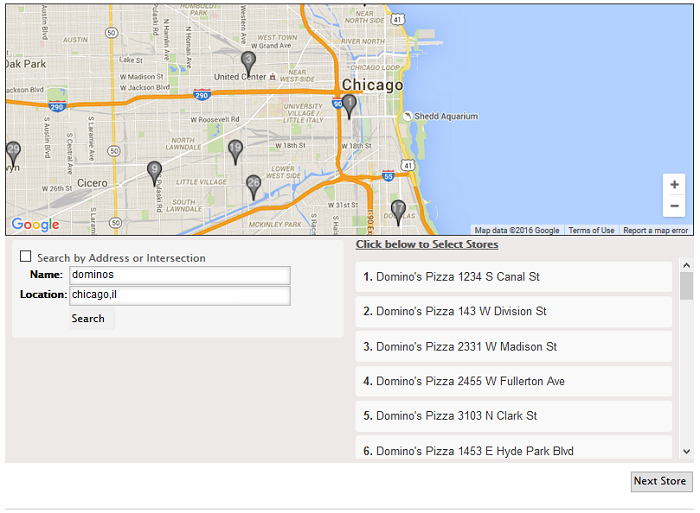Select map pin number 9 near Cicero
The width and height of the screenshot is (700, 513).
click(x=154, y=173)
